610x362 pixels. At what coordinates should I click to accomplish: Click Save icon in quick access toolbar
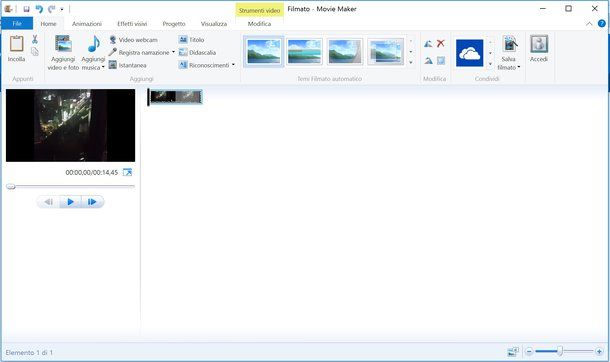pos(26,9)
